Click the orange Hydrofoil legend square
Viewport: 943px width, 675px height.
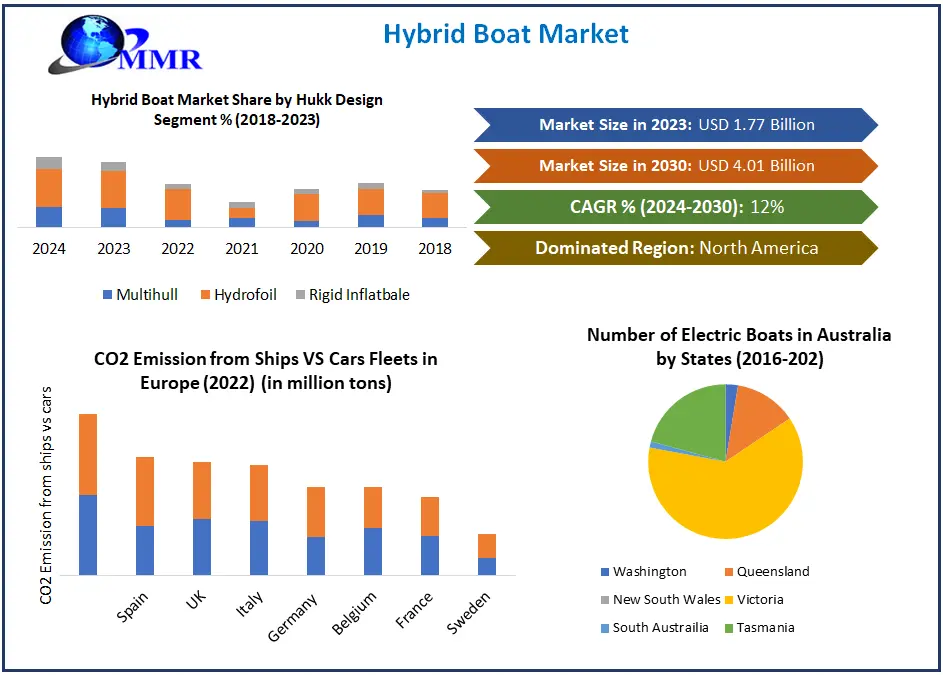click(x=207, y=295)
